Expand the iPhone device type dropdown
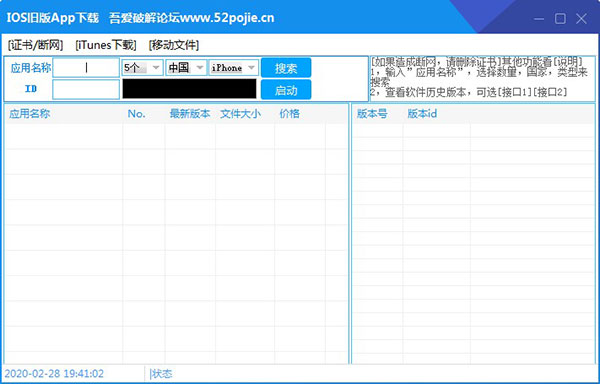The height and width of the screenshot is (384, 600). click(234, 68)
